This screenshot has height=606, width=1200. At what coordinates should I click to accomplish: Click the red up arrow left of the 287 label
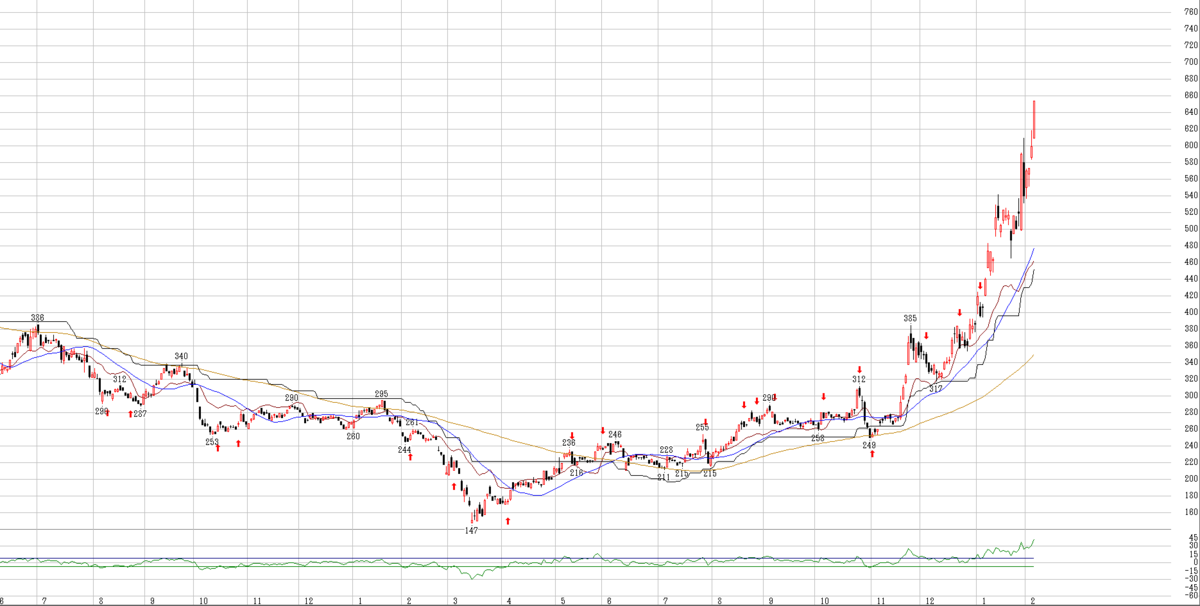click(130, 413)
